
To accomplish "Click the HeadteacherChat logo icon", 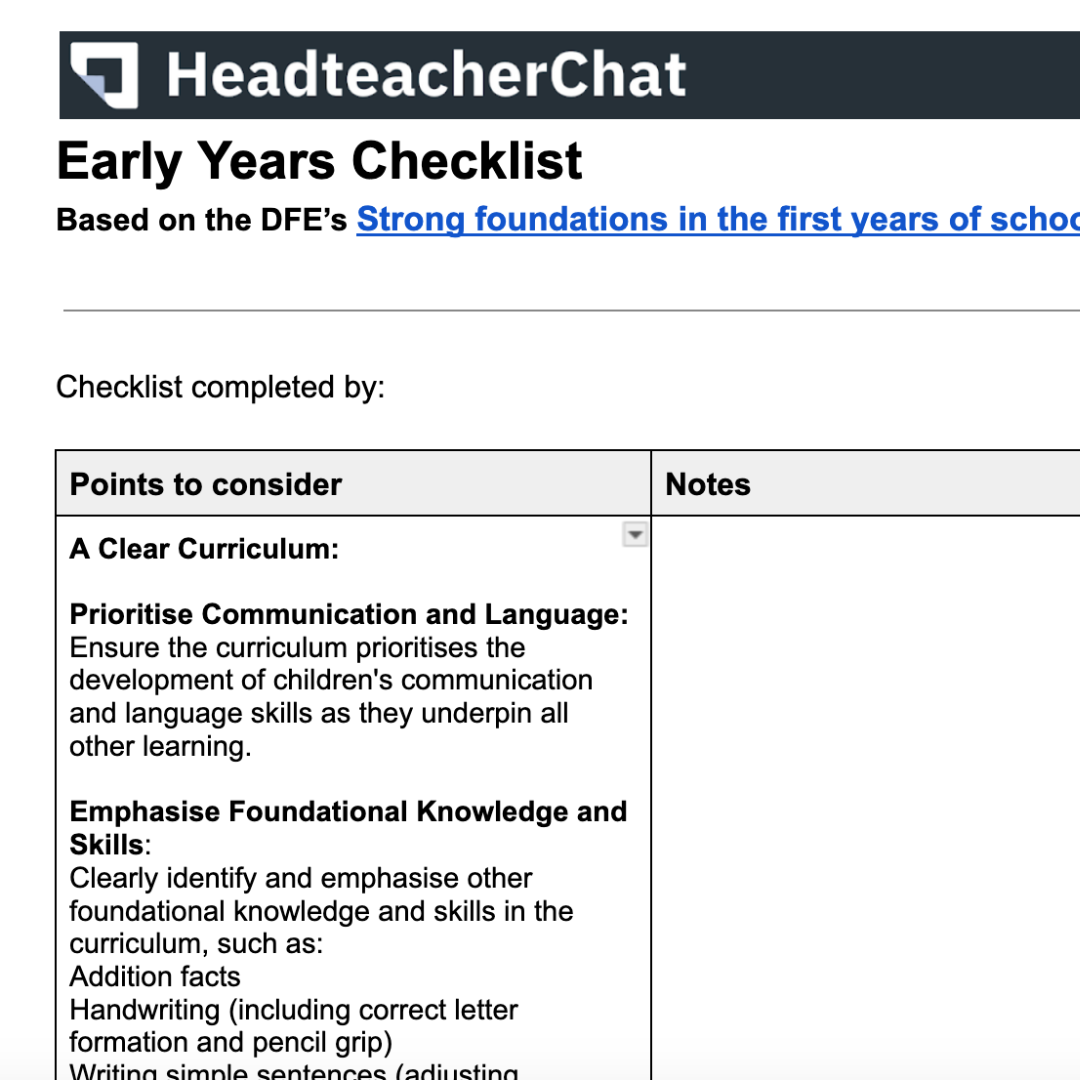I will point(103,75).
